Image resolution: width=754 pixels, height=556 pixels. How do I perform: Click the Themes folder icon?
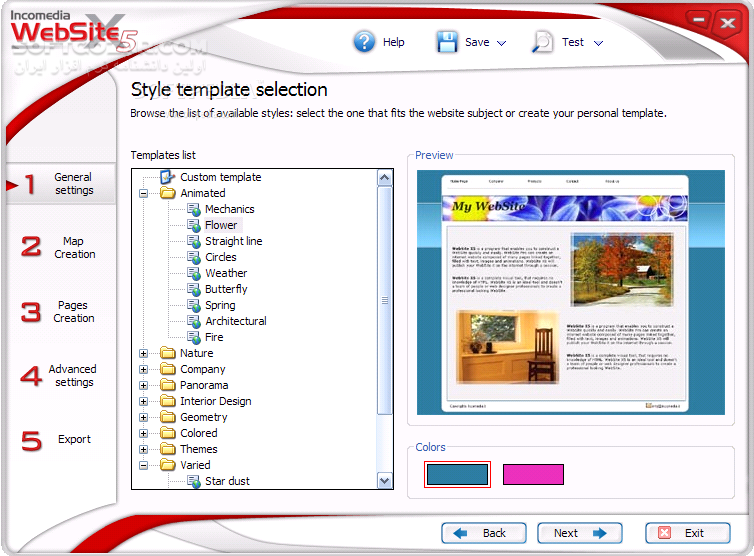point(168,449)
